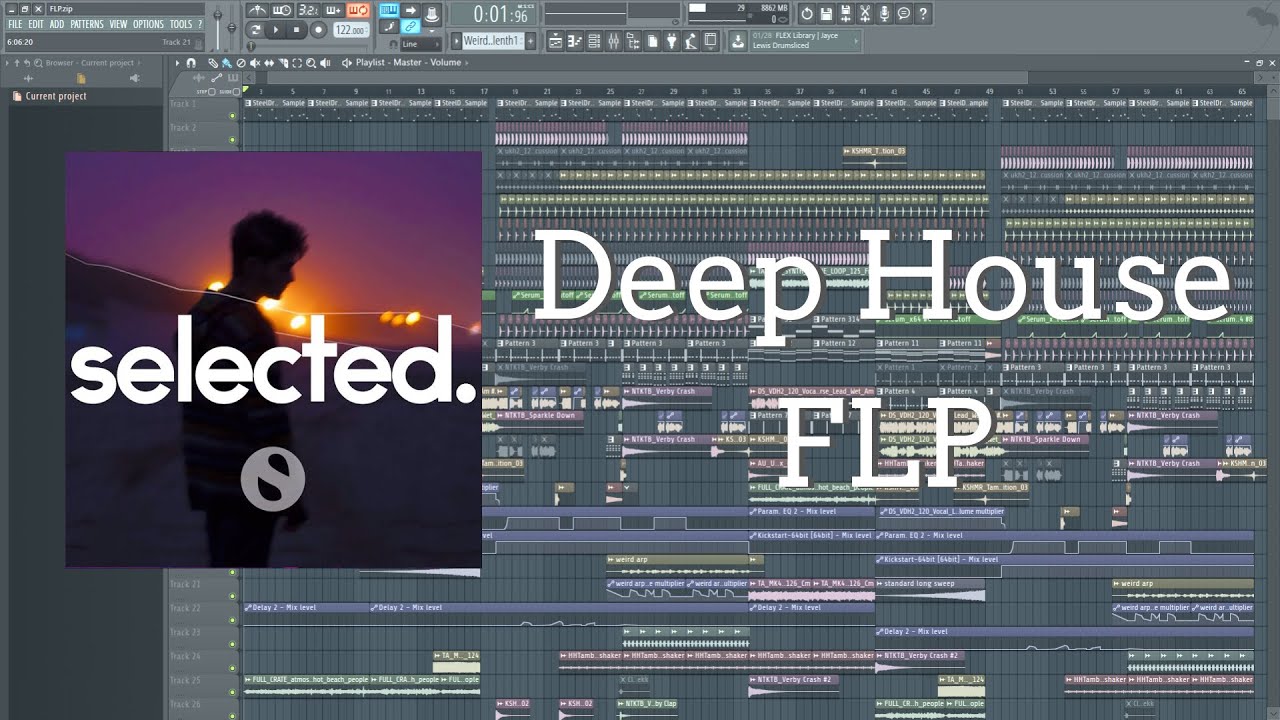Toggle the recording countdown 3-2-1 icon
Screen dimensions: 1280x720
[x=308, y=11]
